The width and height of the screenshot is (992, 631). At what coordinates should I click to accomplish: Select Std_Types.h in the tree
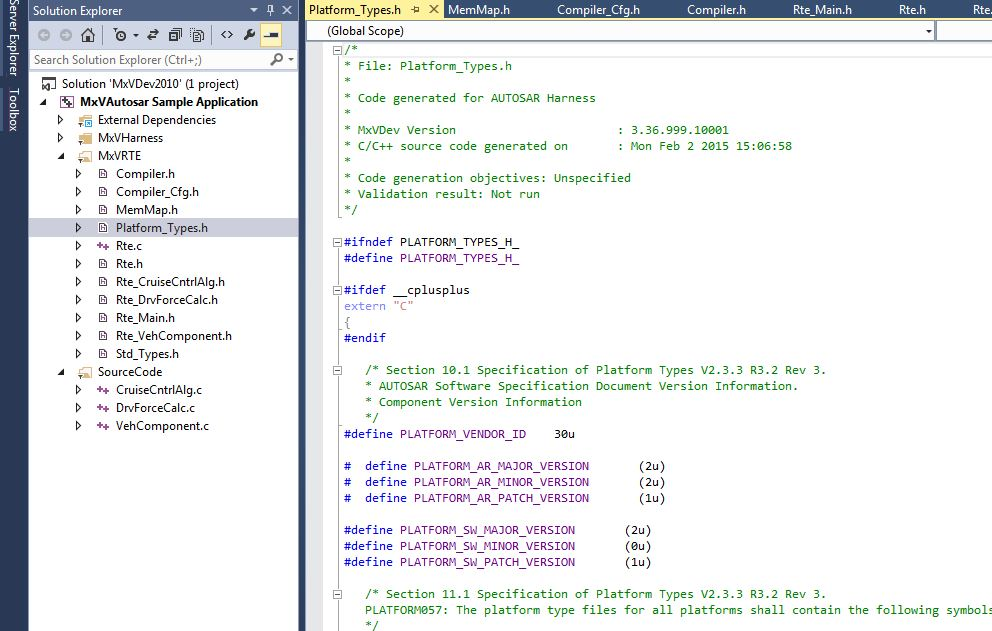[x=147, y=354]
